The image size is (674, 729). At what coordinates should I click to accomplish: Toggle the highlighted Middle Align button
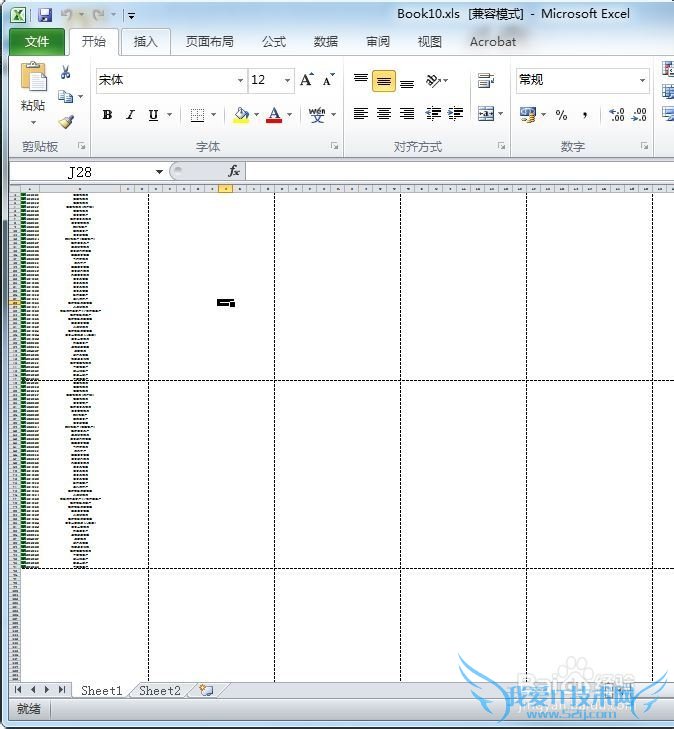[x=384, y=81]
